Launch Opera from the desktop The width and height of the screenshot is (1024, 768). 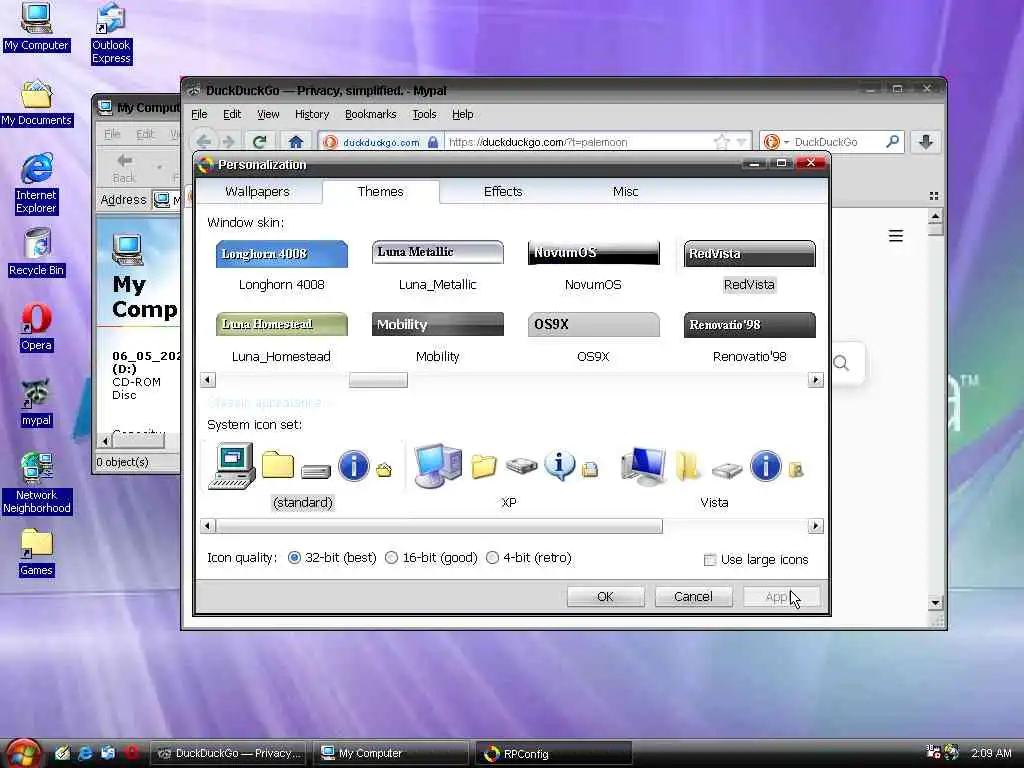pyautogui.click(x=36, y=328)
